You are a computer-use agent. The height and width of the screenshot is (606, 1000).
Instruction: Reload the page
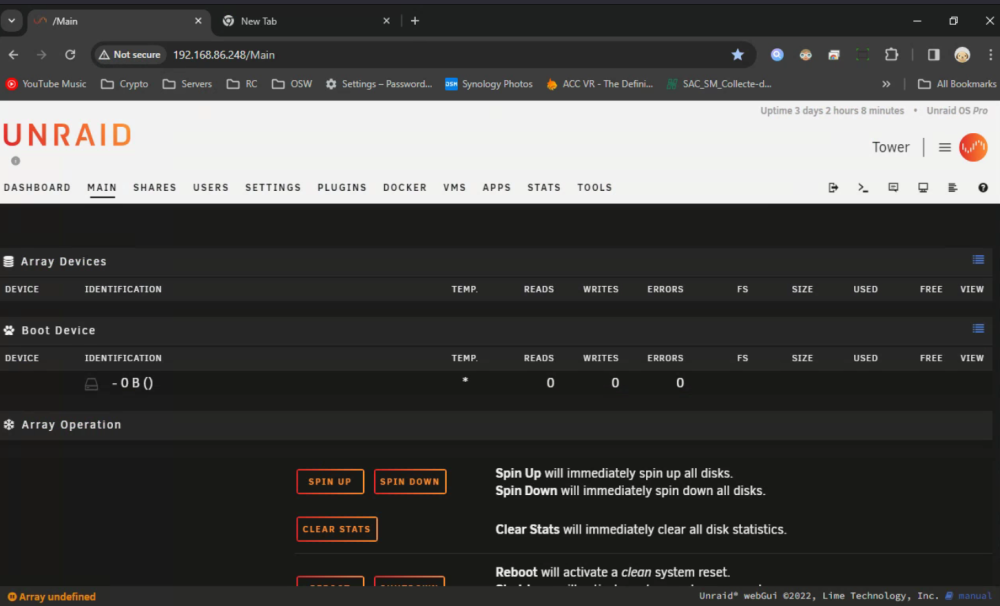(x=70, y=55)
